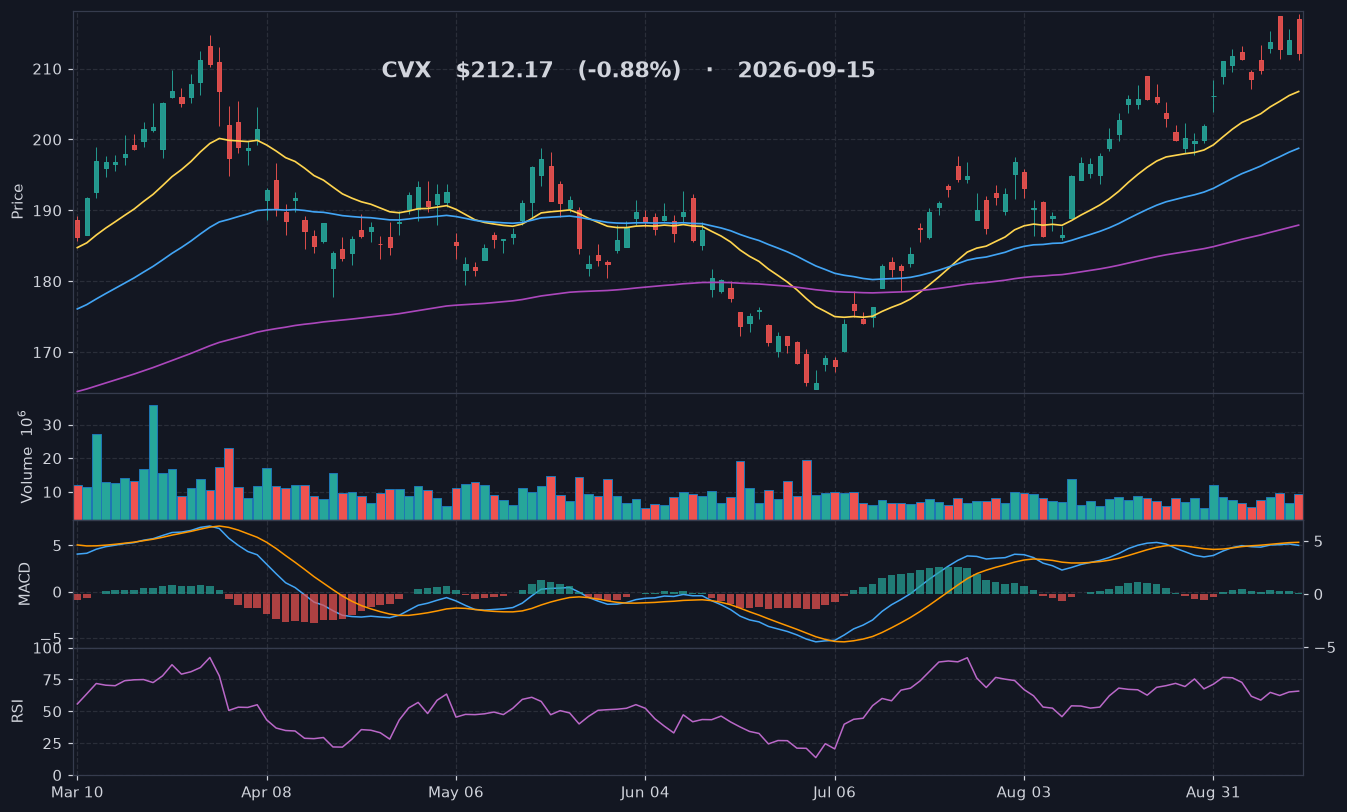Click the (-0.88%) change in title
The image size is (1347, 812).
click(x=629, y=70)
